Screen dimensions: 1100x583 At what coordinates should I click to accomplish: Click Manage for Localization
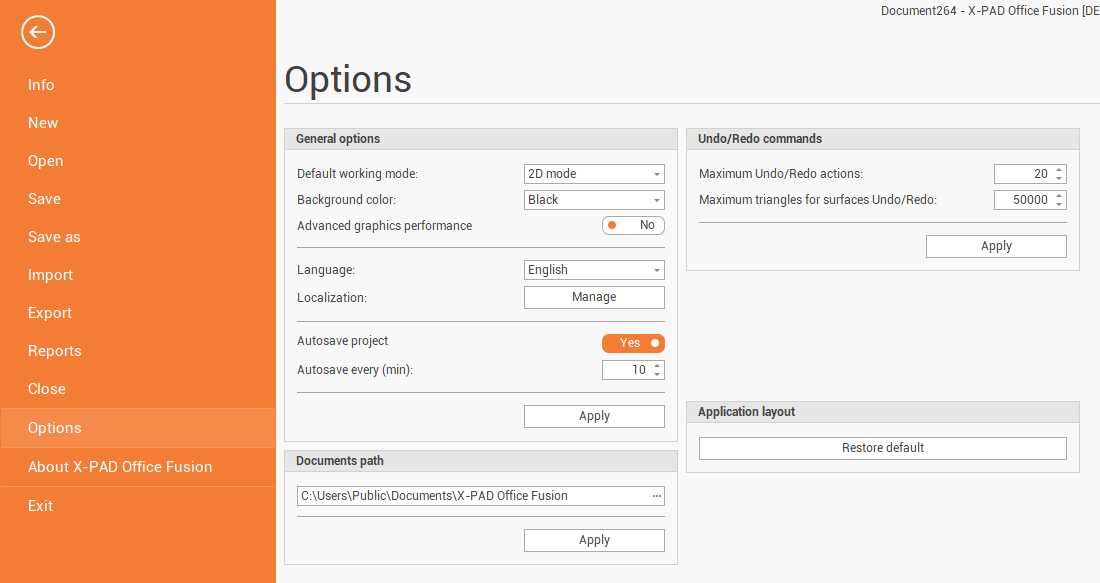coord(594,297)
